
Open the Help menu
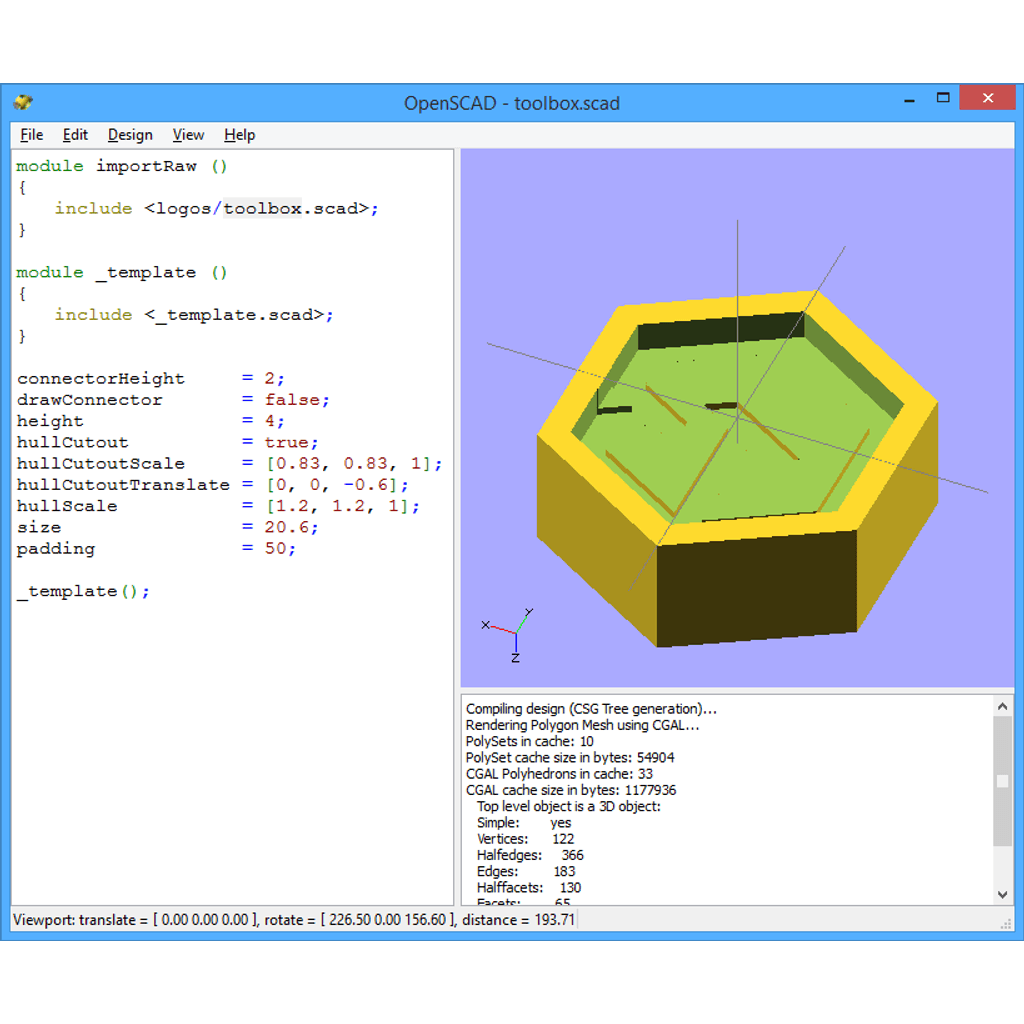(x=239, y=135)
